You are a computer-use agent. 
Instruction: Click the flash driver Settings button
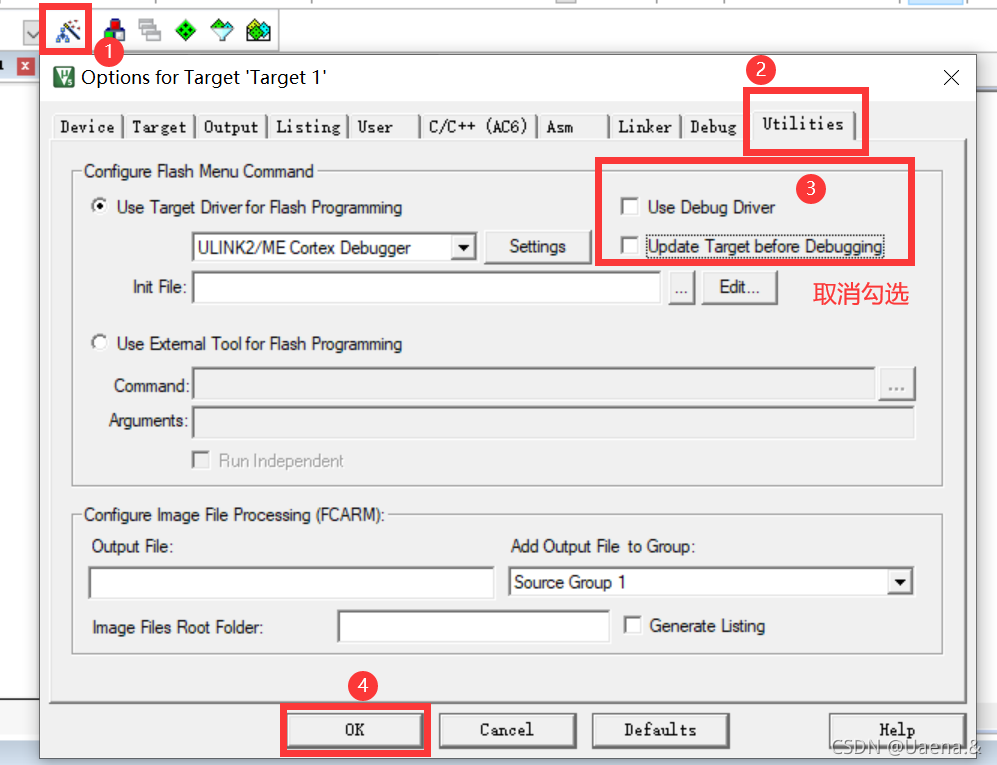(537, 247)
